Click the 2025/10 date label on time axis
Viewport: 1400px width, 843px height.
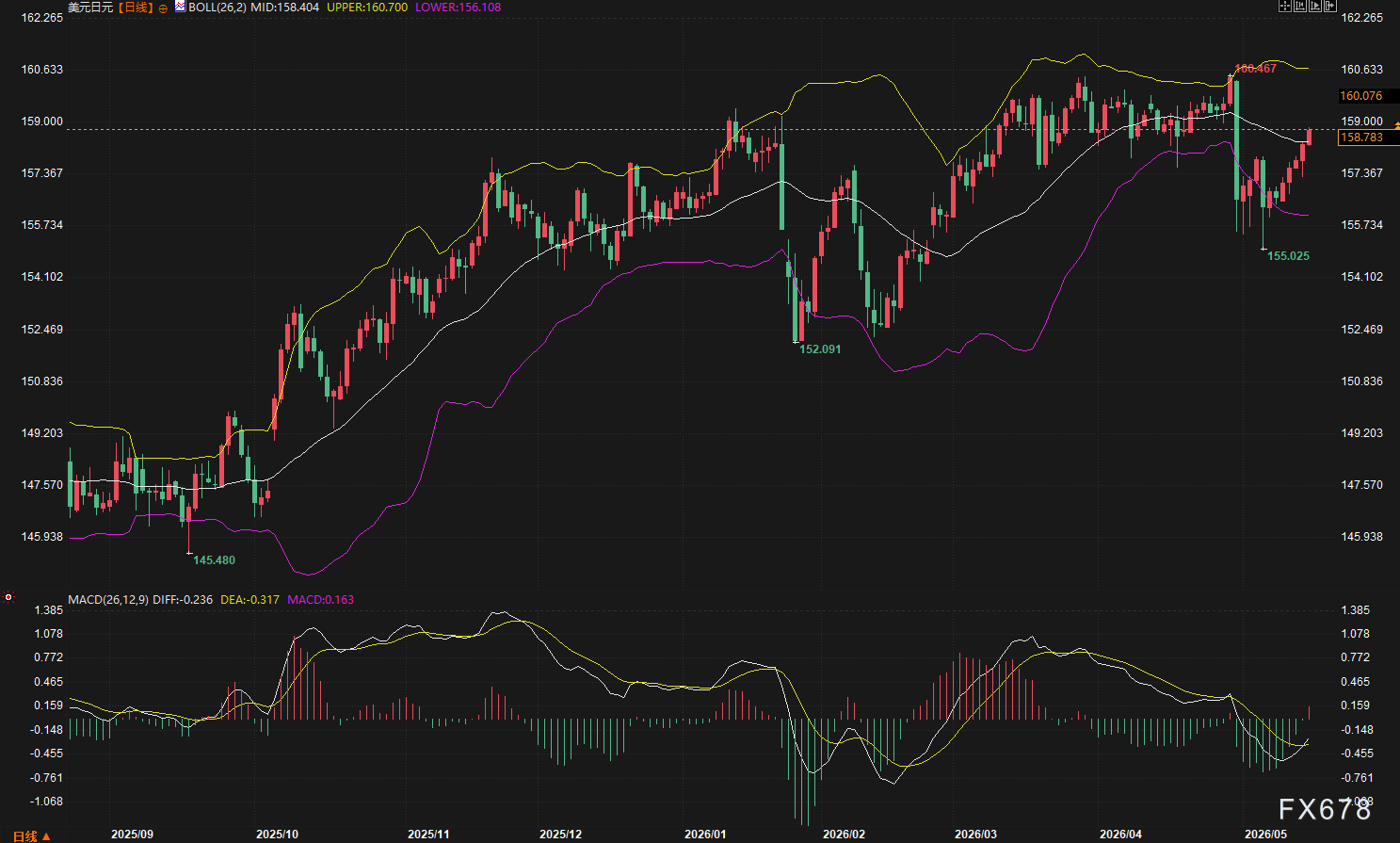[277, 835]
